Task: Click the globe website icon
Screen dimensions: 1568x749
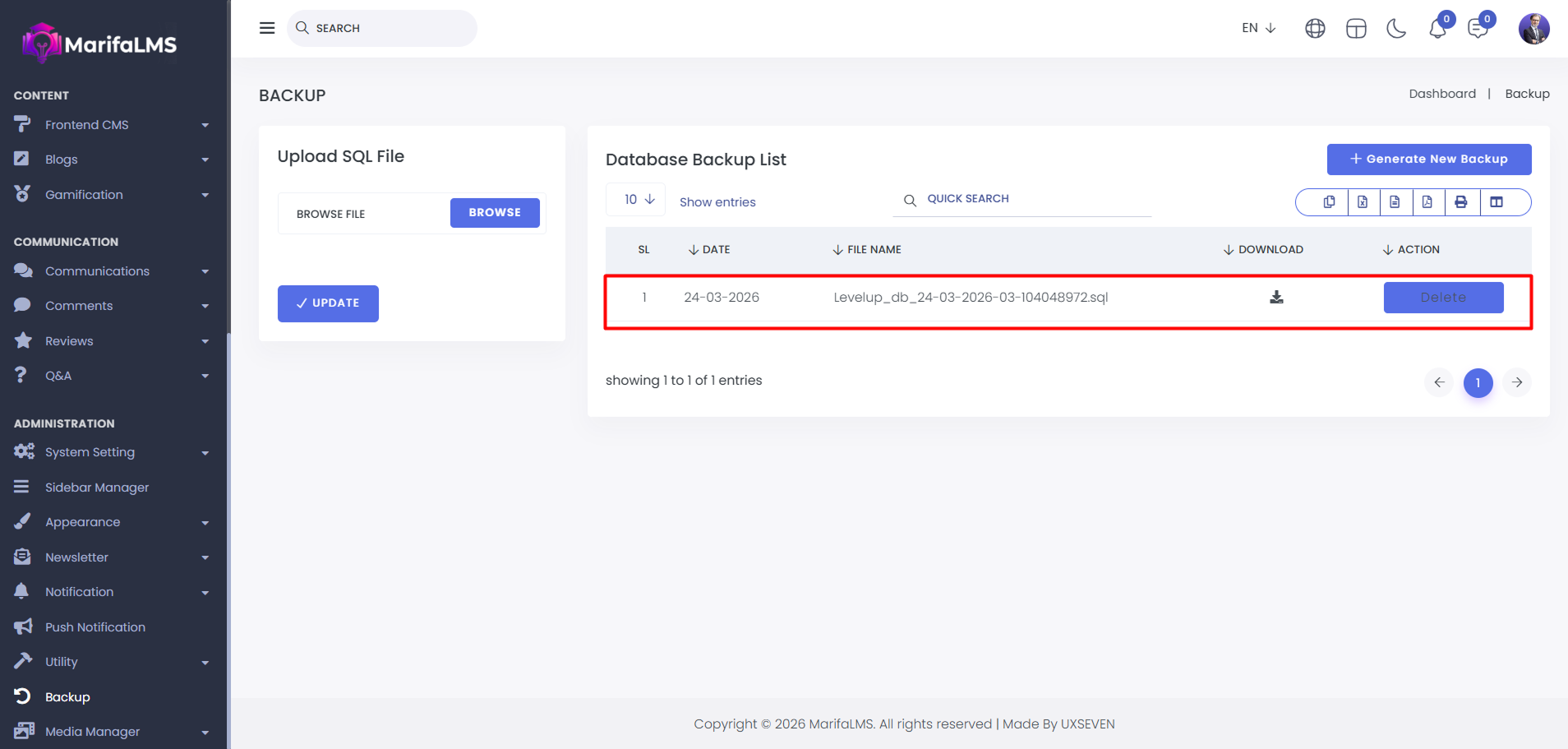Action: [1315, 29]
